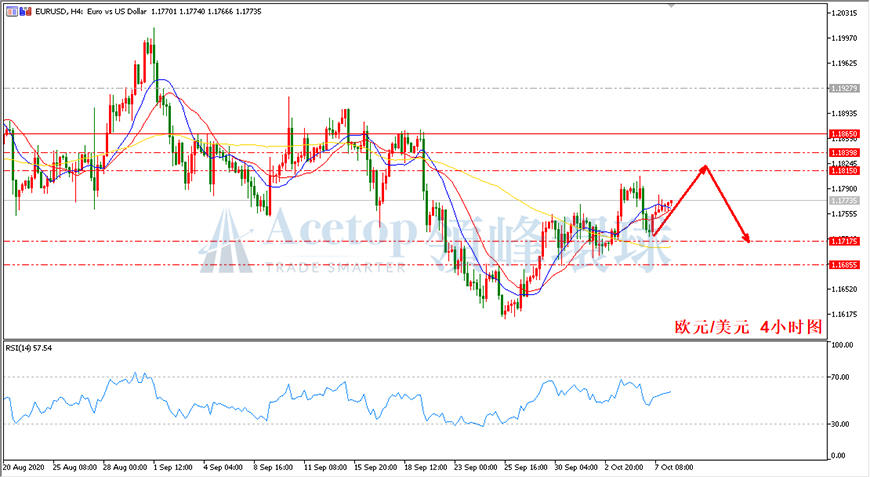Click the 1.16520 price scale value
Viewport: 870px width, 477px height.
(845, 289)
